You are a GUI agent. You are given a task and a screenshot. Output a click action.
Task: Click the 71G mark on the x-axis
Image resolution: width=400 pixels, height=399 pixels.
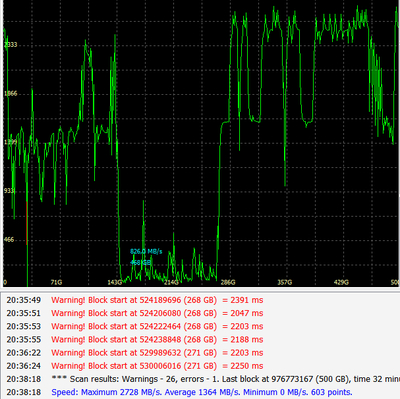pos(56,282)
